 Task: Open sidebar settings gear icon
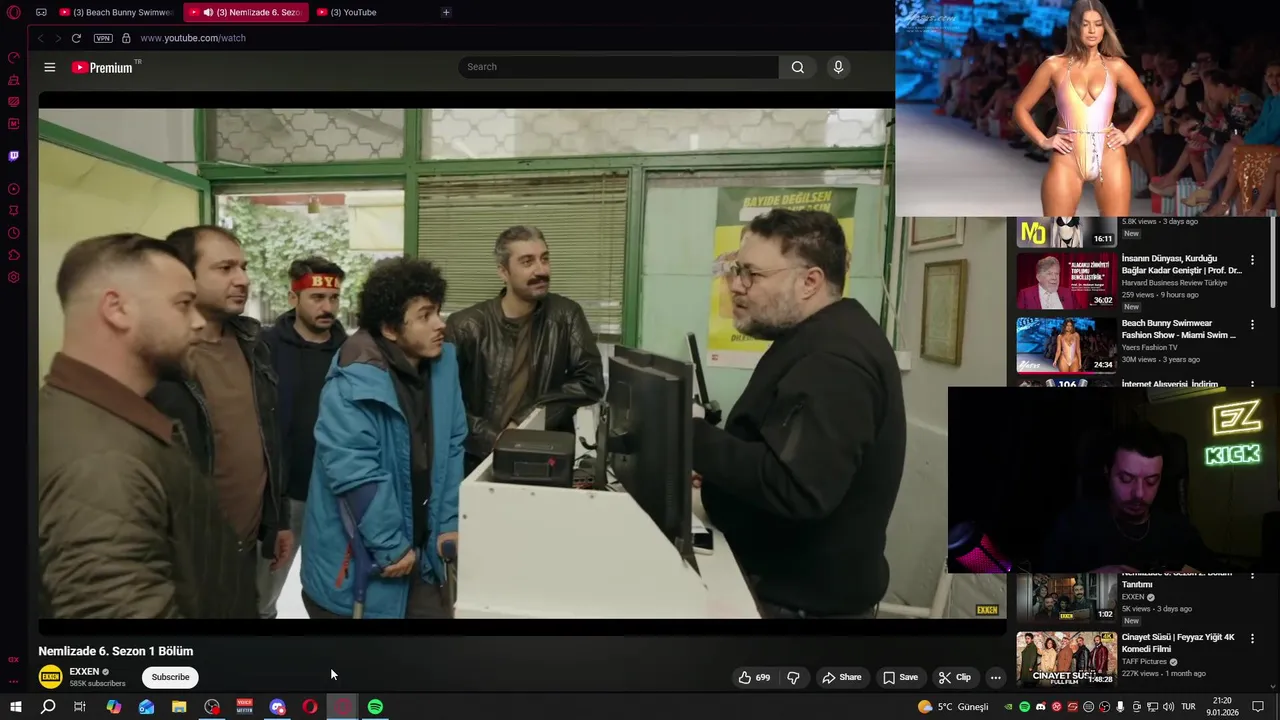(14, 277)
